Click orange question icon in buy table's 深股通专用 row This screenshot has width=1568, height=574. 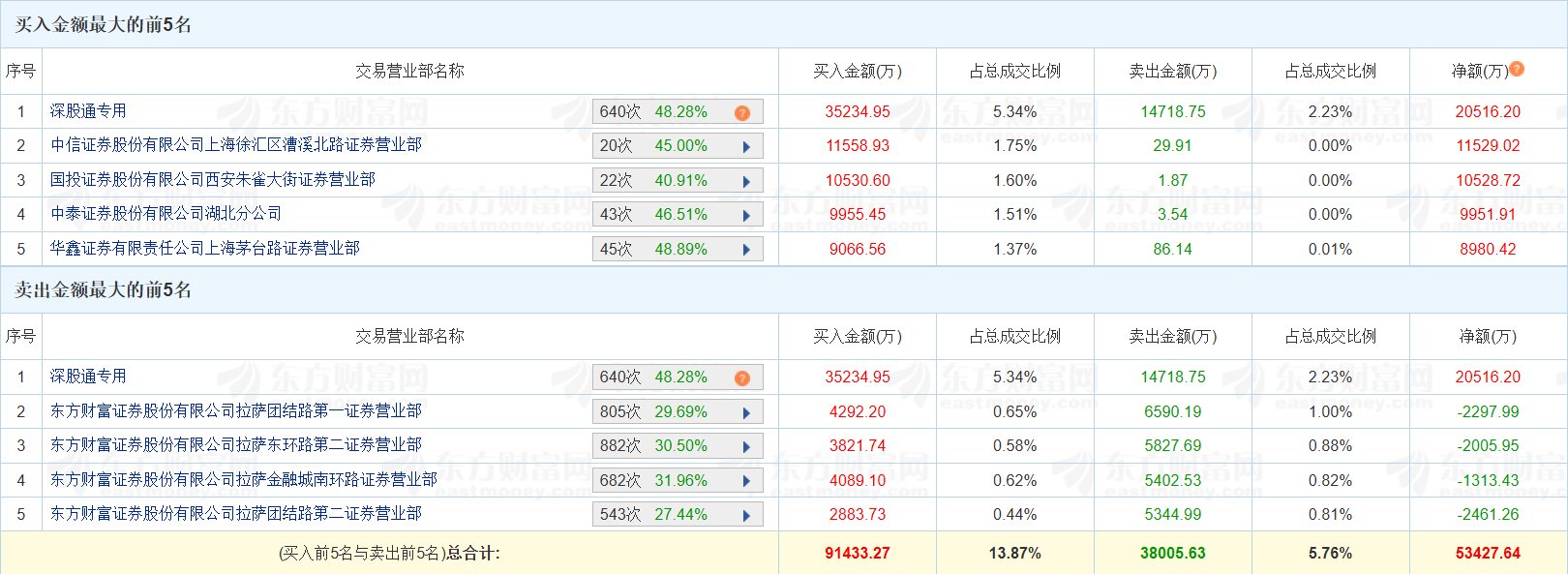point(742,112)
